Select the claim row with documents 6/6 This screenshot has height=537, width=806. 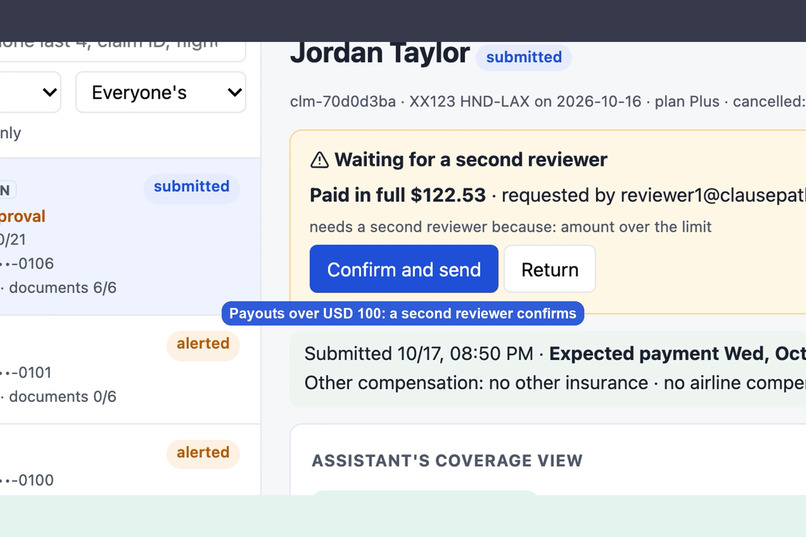point(130,236)
